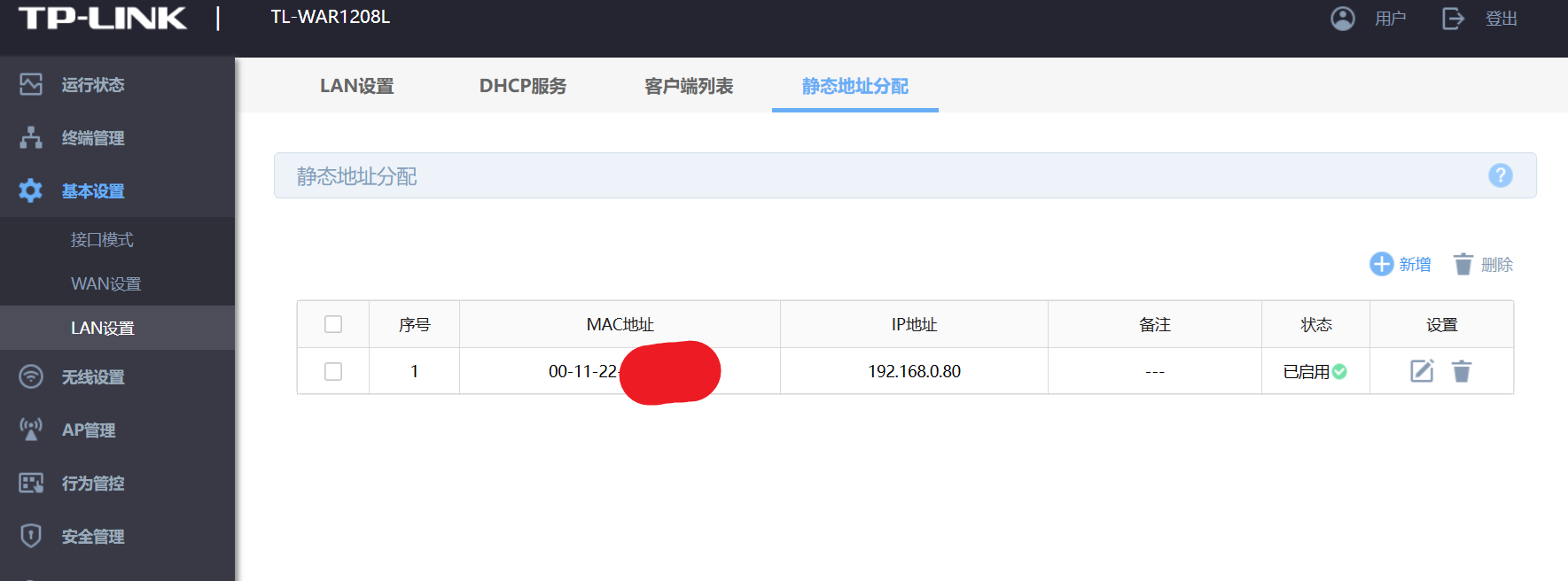
Task: Edit the 192.168.0.80 entry with pencil icon
Action: click(1422, 371)
